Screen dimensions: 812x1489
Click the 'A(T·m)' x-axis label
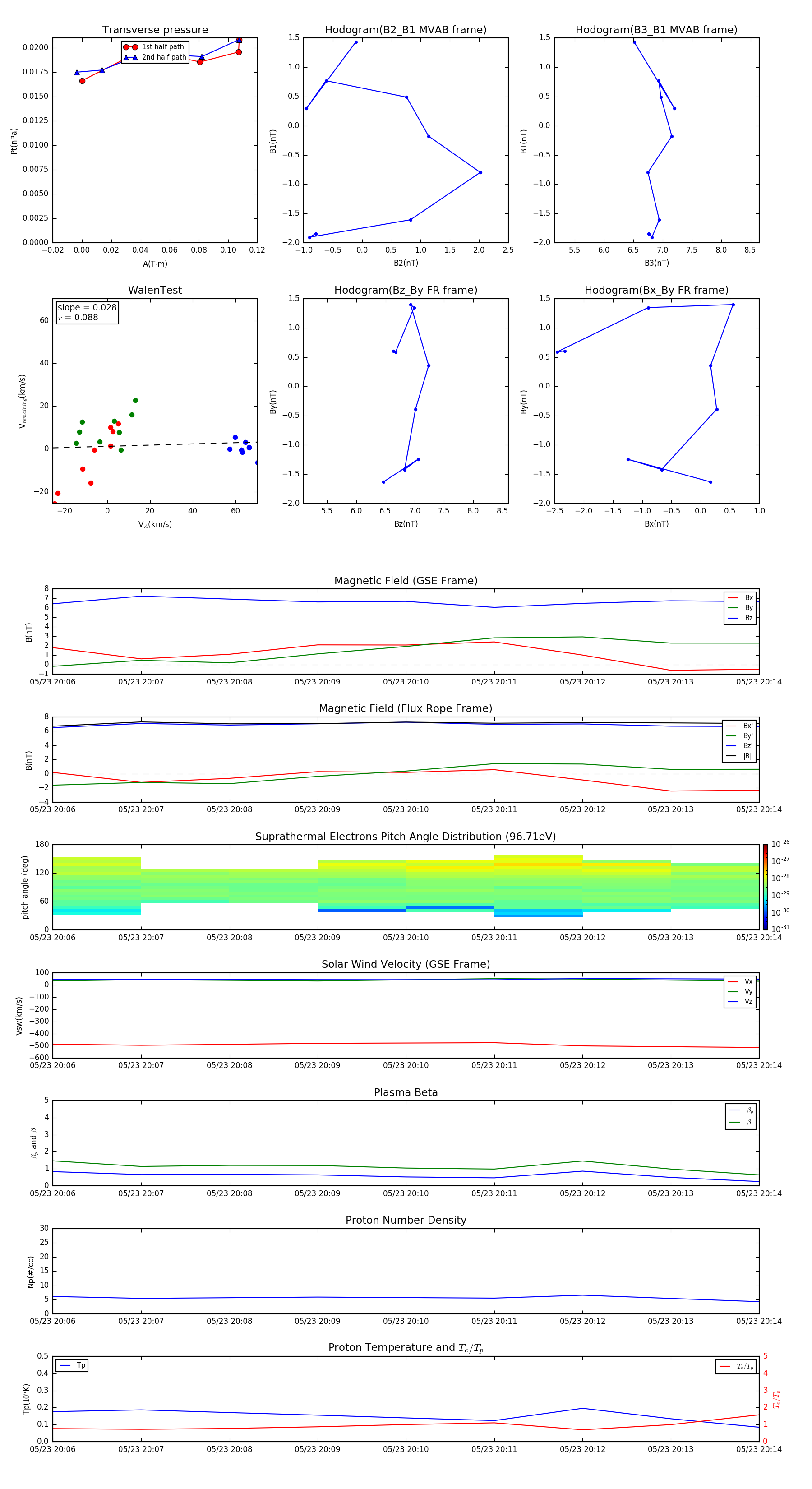(155, 264)
